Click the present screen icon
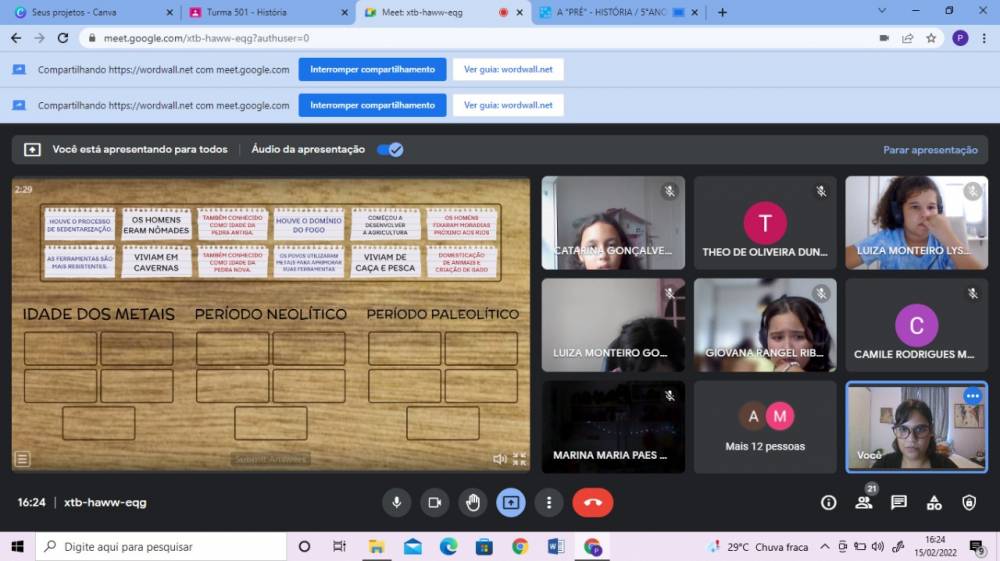This screenshot has height=561, width=1000. coord(511,502)
